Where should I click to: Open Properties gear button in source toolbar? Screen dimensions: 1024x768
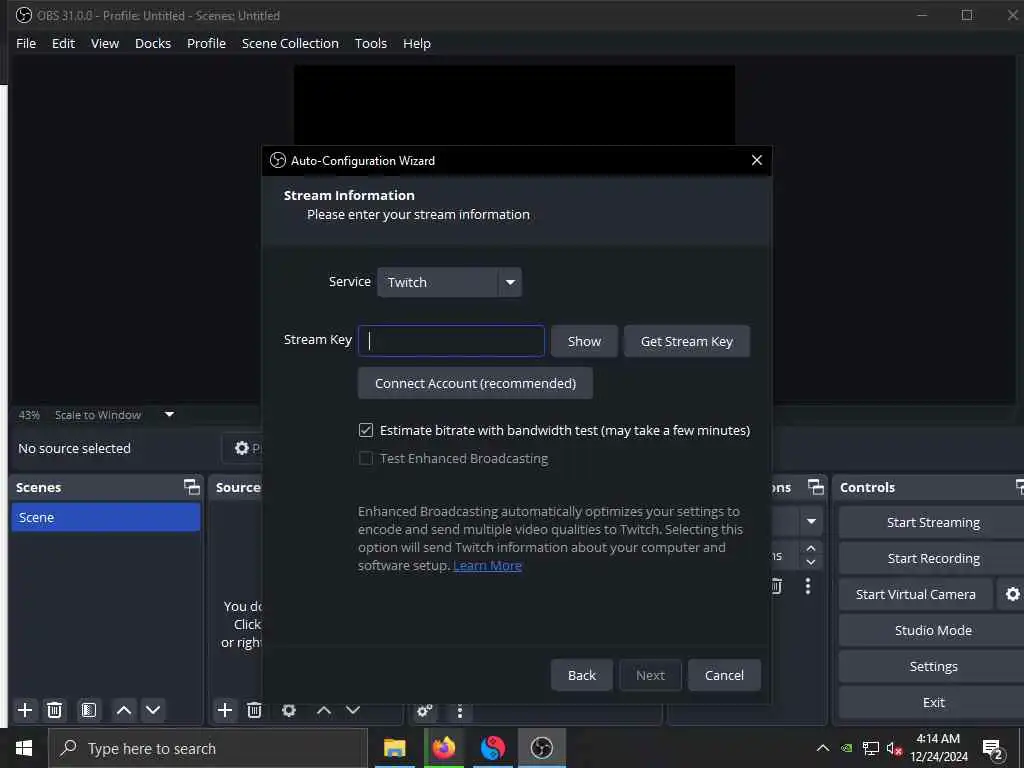(243, 448)
